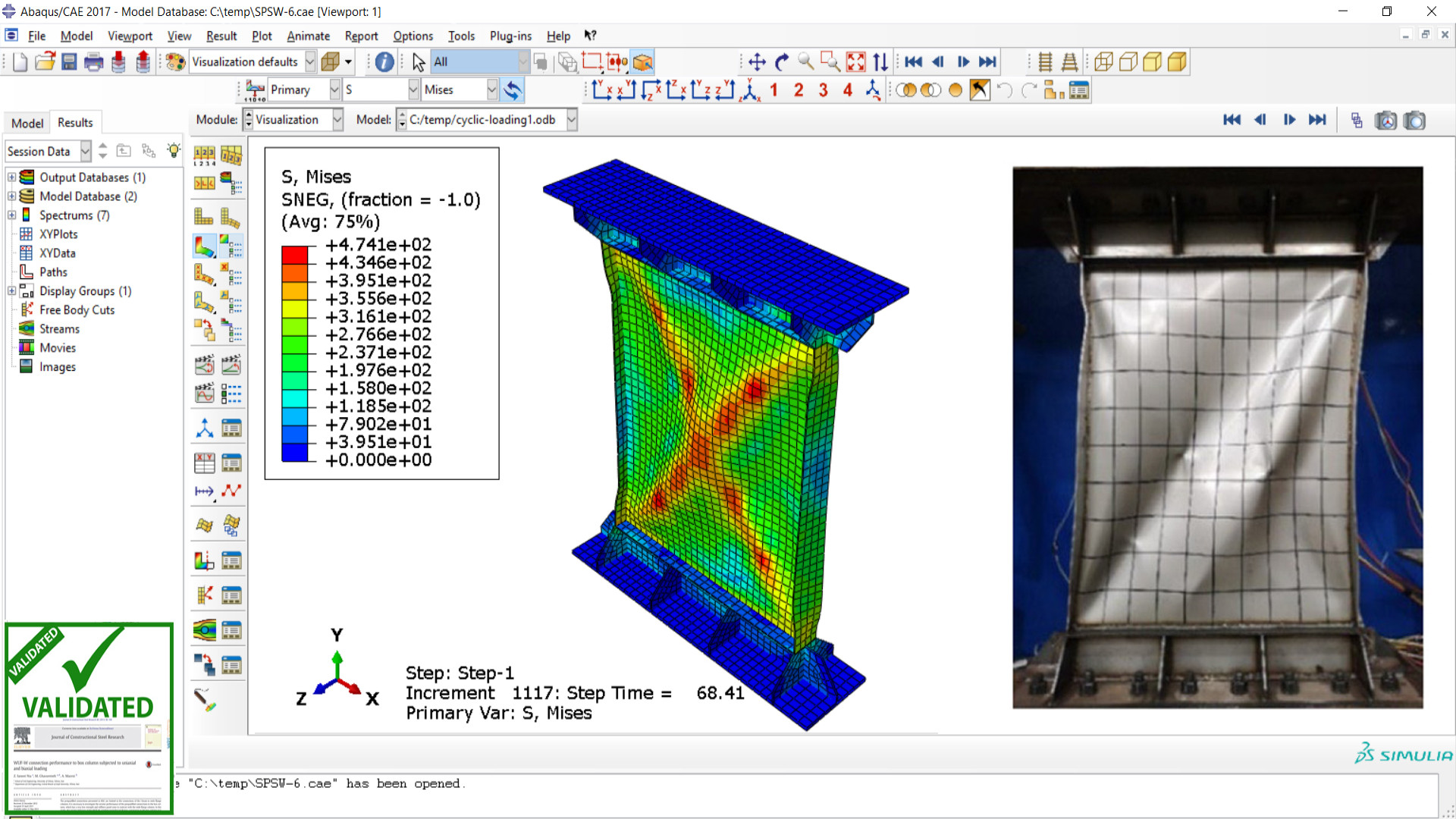Click the red legend color swatch
This screenshot has width=1456, height=819.
(295, 254)
